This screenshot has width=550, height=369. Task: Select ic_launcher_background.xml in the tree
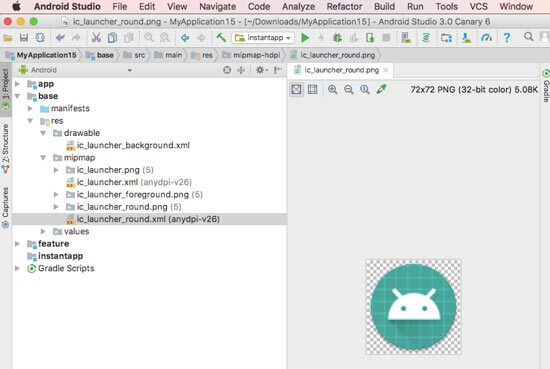(133, 145)
